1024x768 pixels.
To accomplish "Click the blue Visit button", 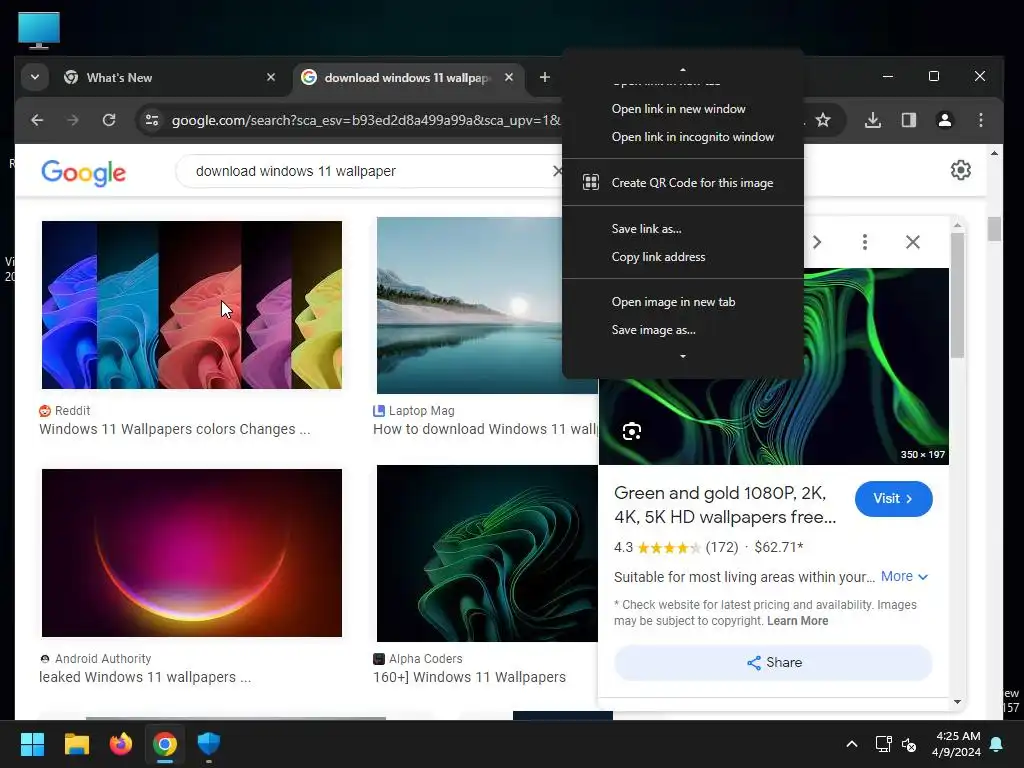I will point(893,499).
